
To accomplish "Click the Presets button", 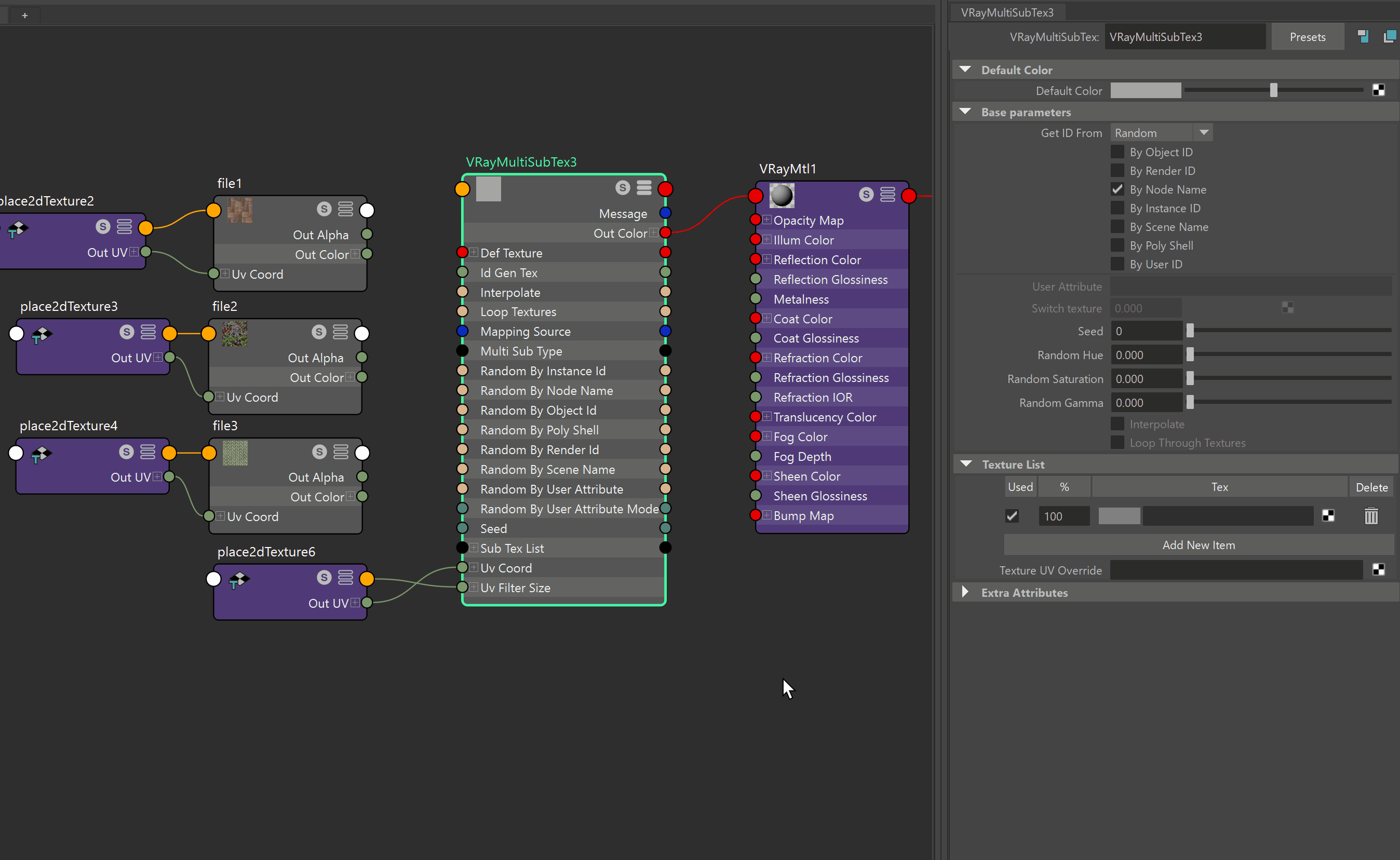I will pos(1308,37).
